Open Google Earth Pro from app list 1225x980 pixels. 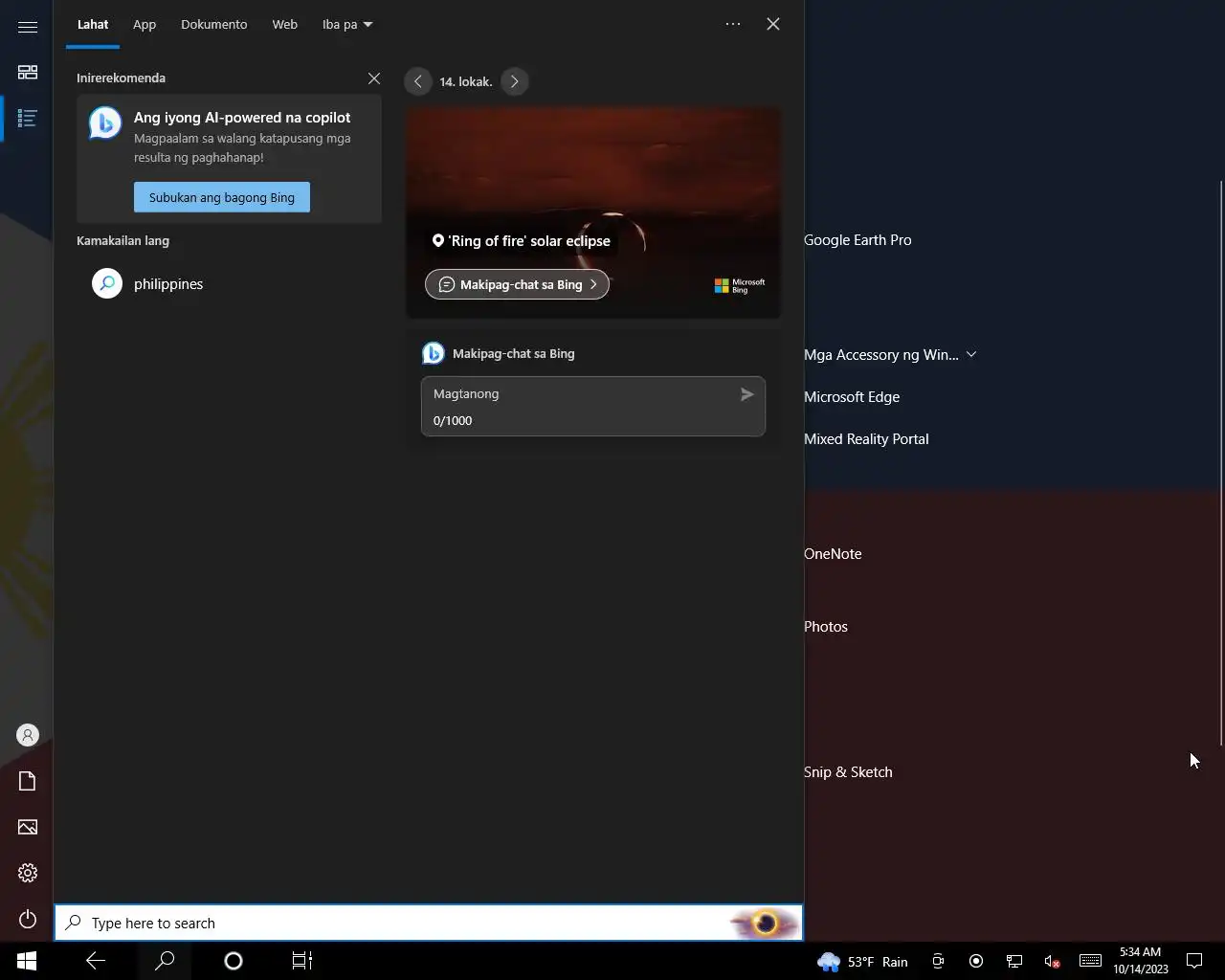click(x=857, y=240)
